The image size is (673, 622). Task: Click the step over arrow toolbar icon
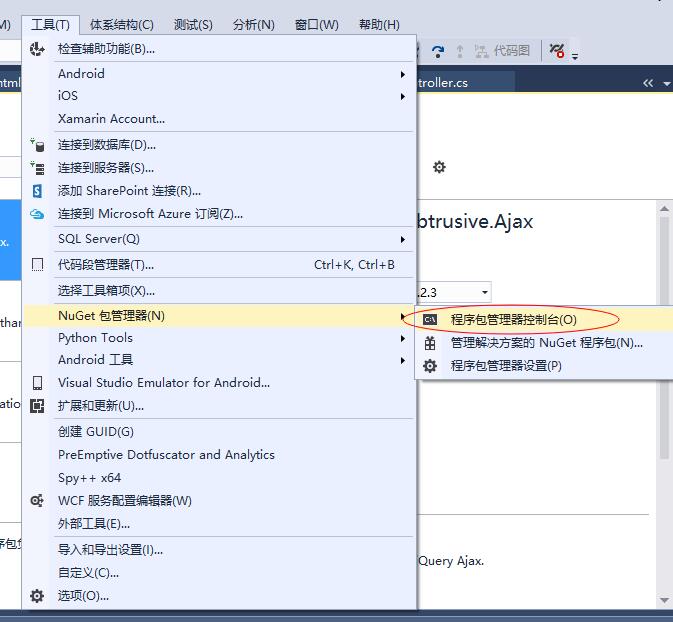(x=437, y=51)
